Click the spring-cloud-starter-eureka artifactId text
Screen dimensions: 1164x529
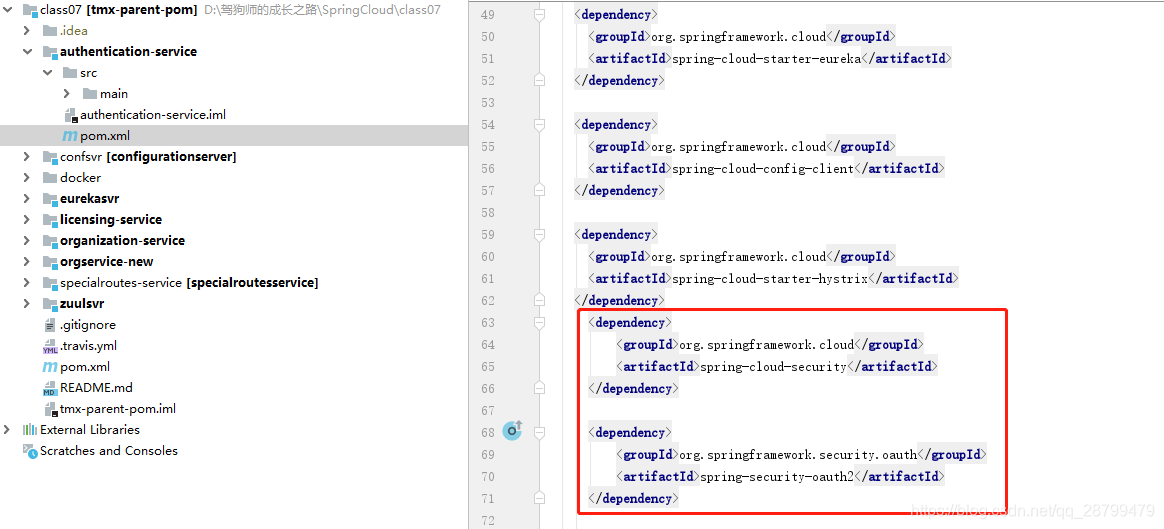766,59
